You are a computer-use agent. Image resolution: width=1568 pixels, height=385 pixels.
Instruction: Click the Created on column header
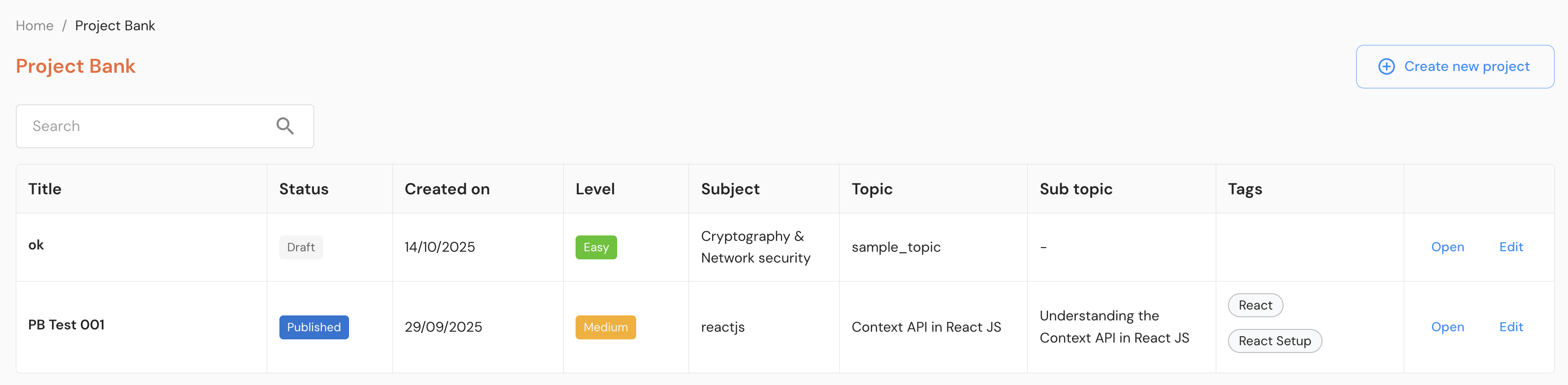(x=447, y=189)
